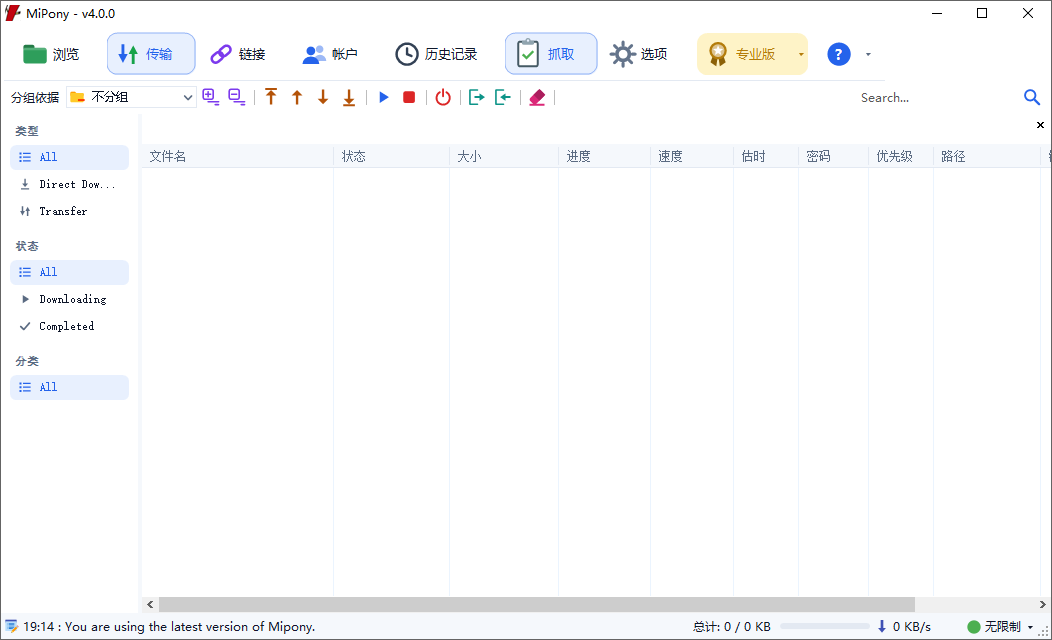The height and width of the screenshot is (640, 1052).
Task: Stop downloads with the red square icon
Action: point(409,97)
